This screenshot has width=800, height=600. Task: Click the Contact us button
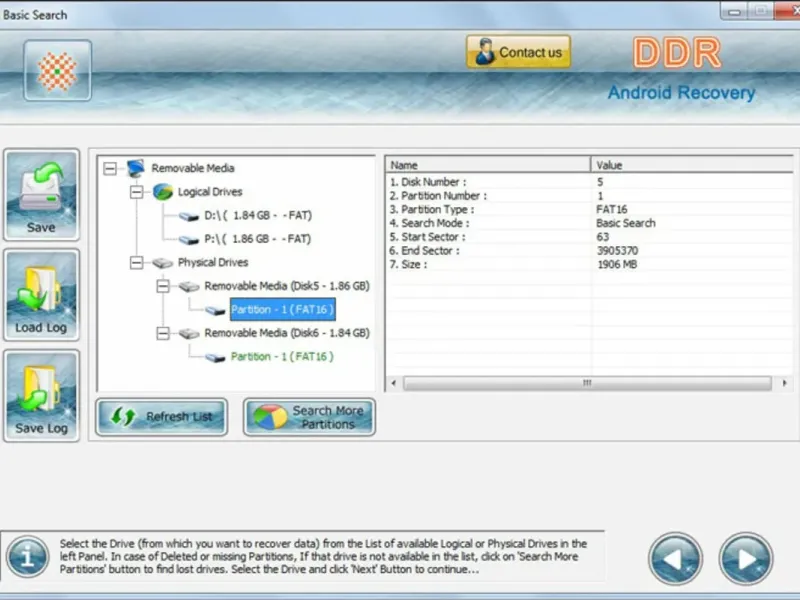point(518,52)
